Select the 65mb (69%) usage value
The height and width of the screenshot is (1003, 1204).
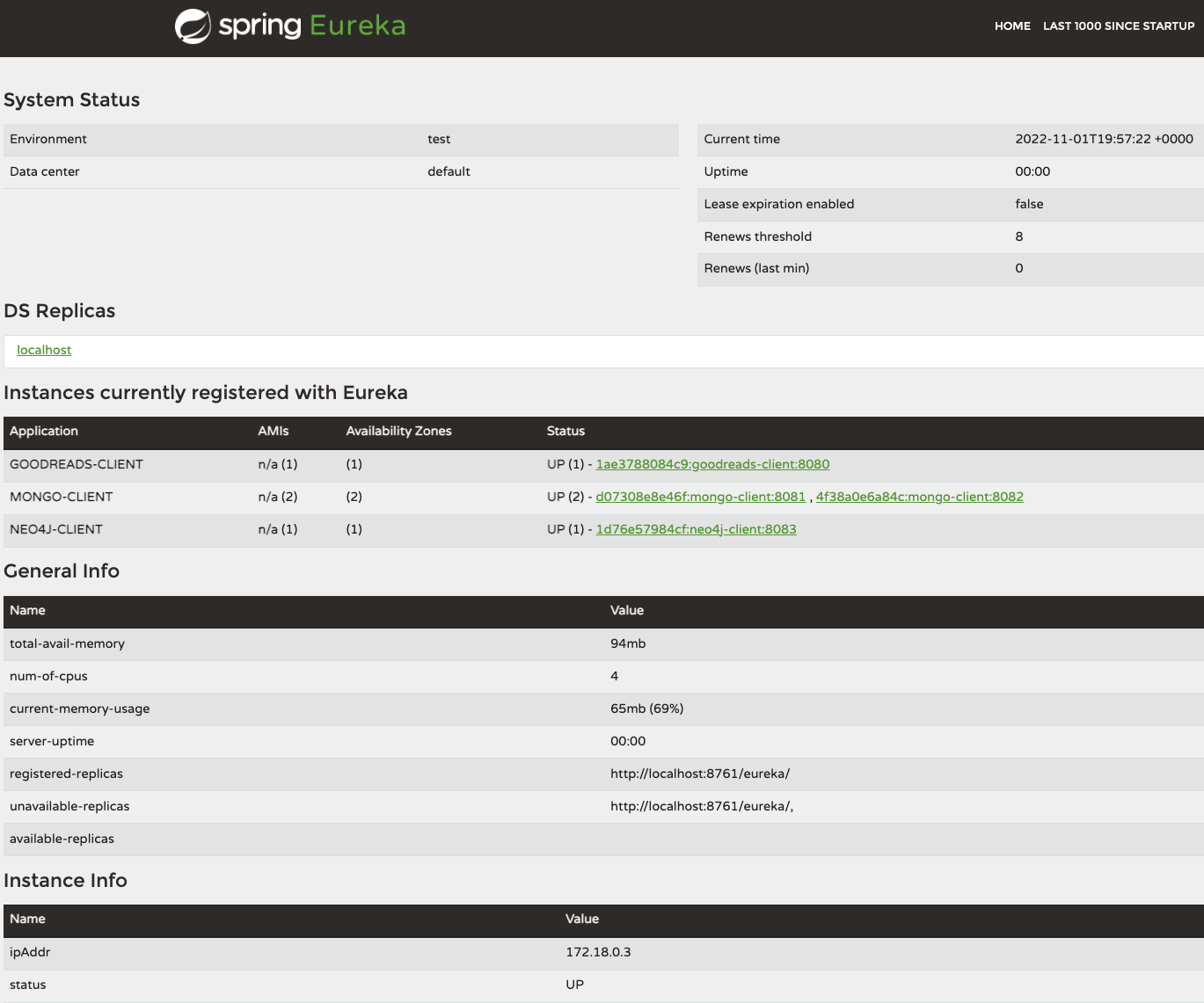[x=647, y=709]
